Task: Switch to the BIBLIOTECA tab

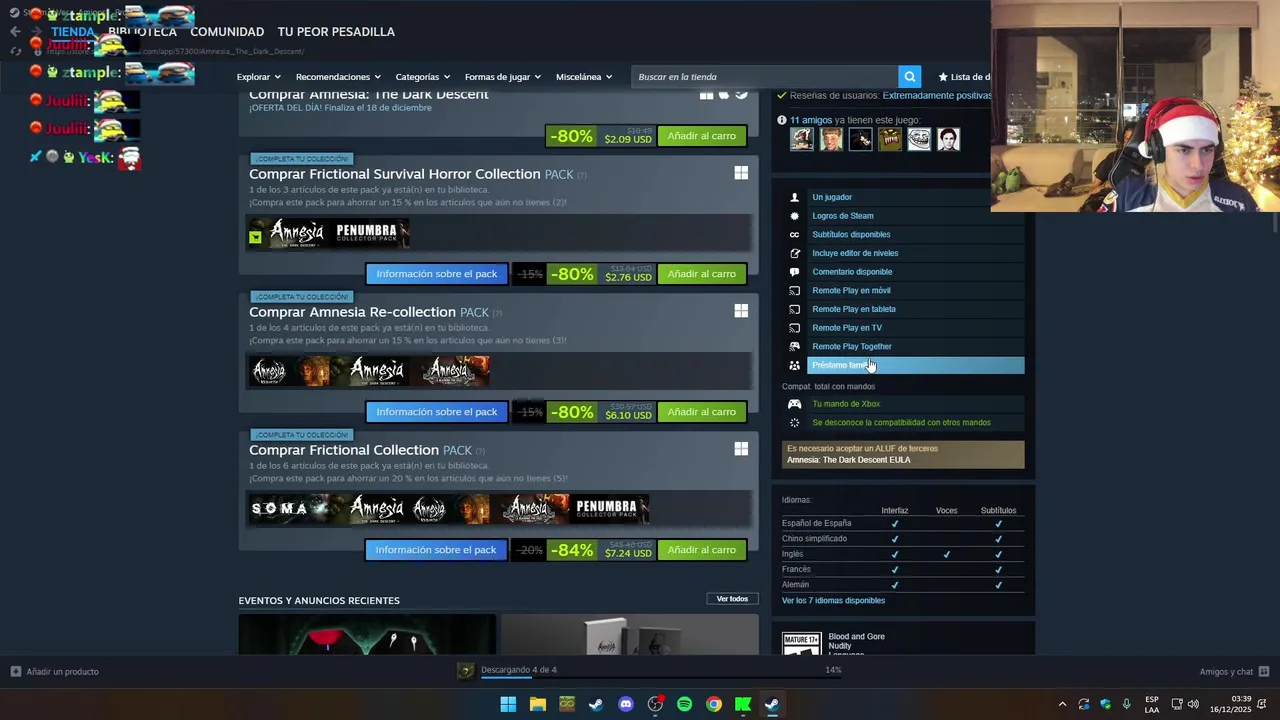Action: point(142,32)
